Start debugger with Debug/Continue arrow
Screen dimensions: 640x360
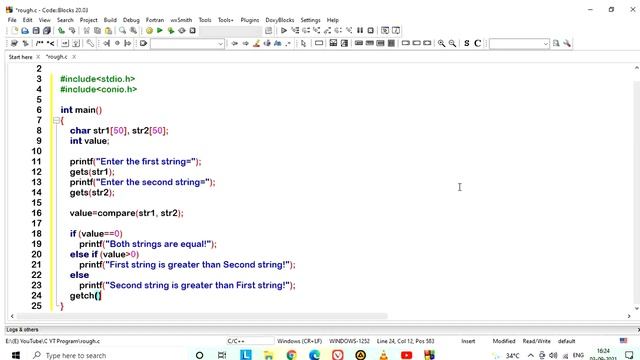coord(284,31)
